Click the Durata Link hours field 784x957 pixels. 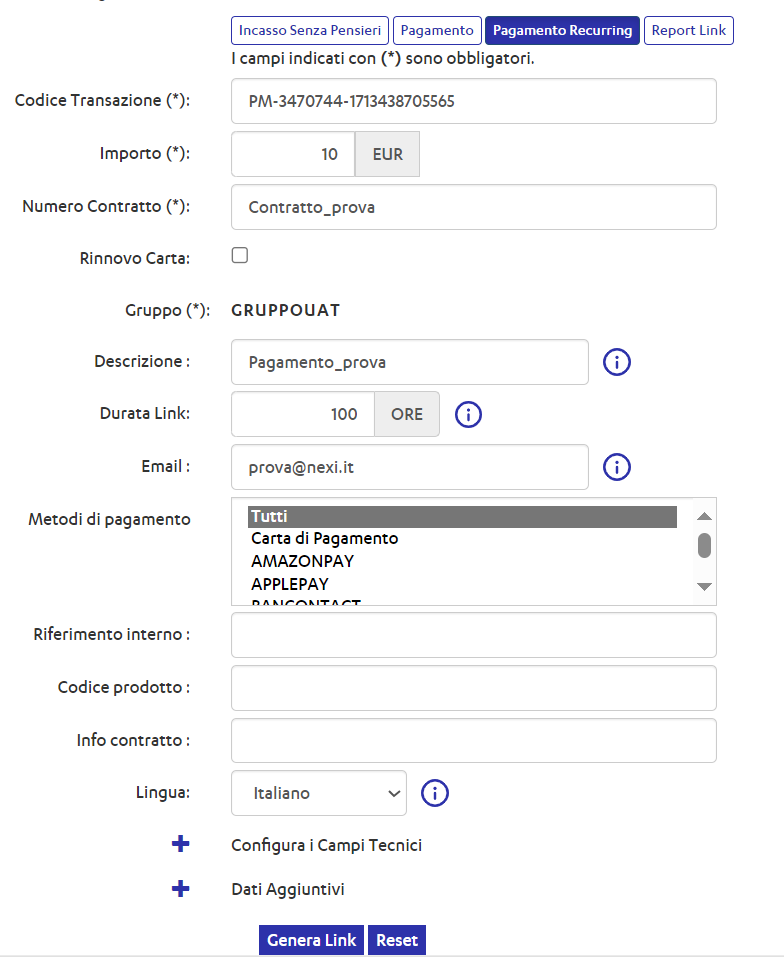pos(303,414)
